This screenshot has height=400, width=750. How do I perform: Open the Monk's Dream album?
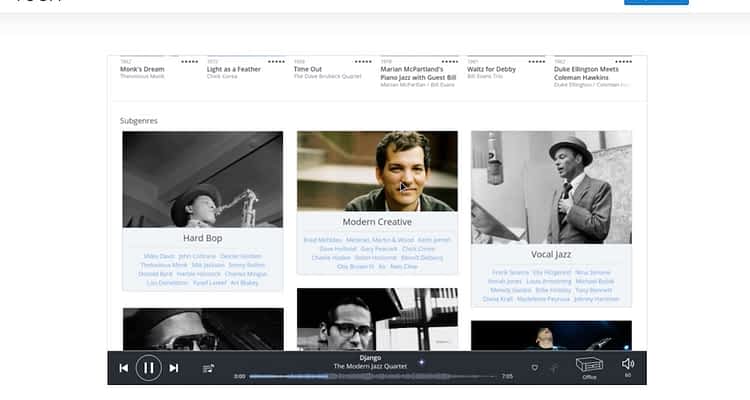coord(142,69)
